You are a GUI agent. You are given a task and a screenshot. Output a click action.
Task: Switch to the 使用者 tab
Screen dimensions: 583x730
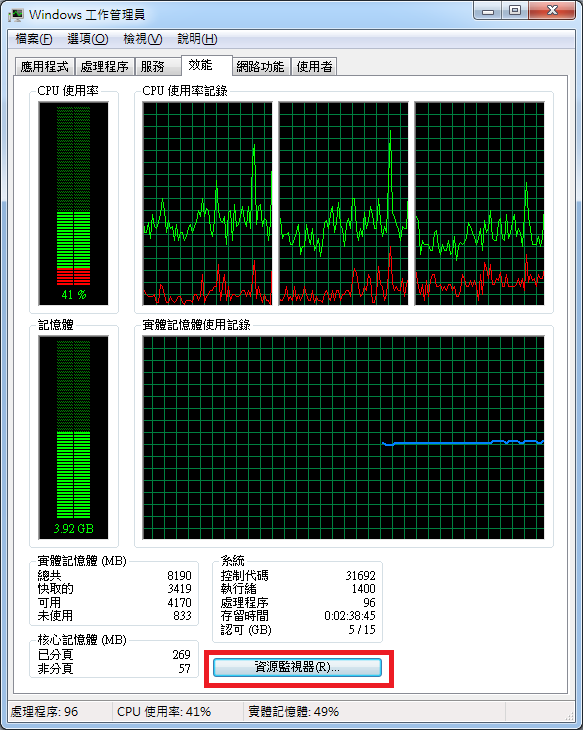click(314, 67)
